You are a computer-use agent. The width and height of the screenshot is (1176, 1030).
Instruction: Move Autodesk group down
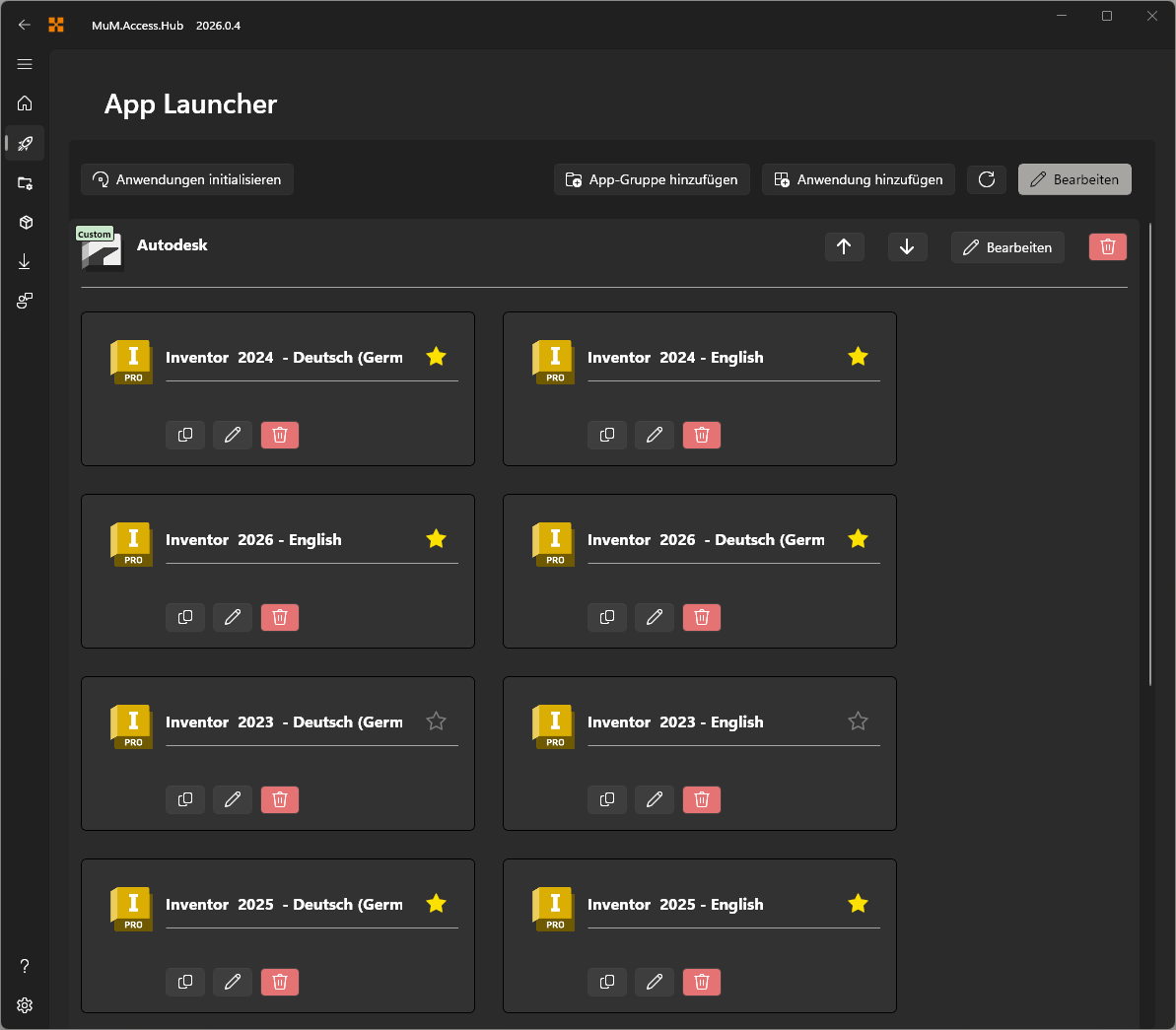(907, 247)
